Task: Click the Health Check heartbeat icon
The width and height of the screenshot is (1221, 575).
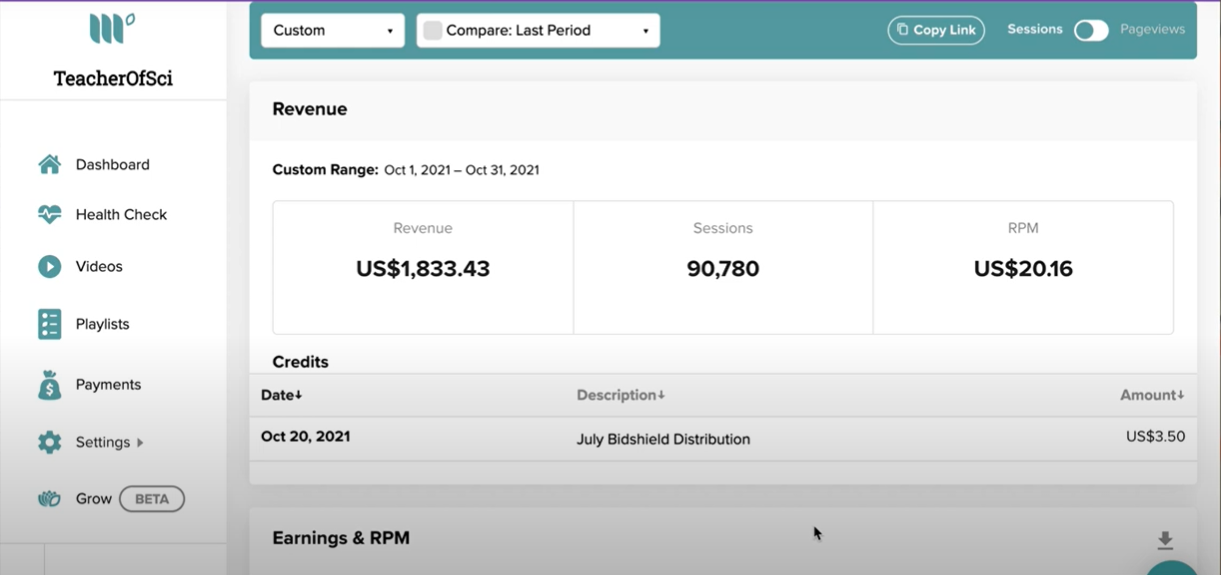Action: click(49, 214)
